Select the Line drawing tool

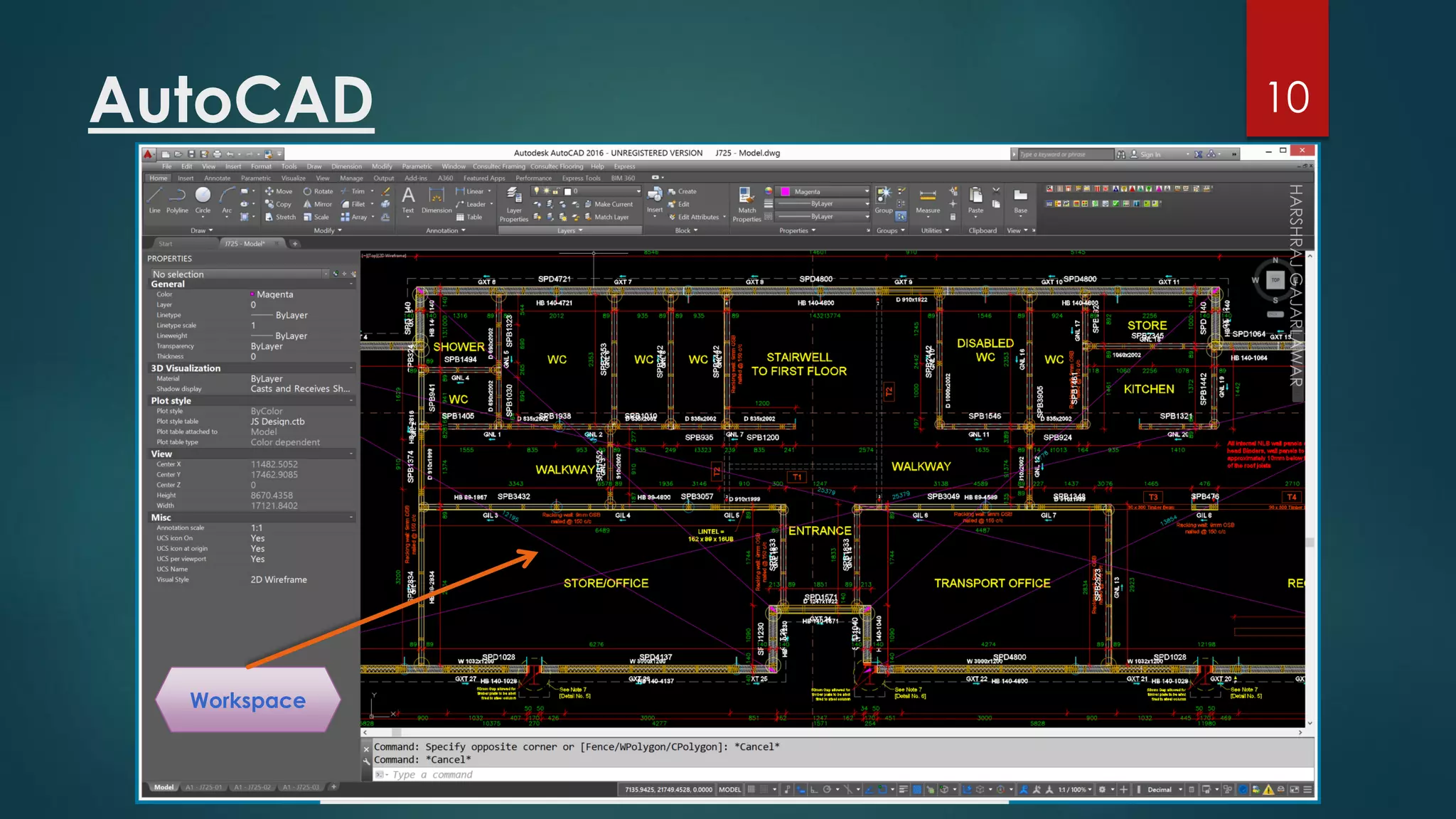coord(154,200)
